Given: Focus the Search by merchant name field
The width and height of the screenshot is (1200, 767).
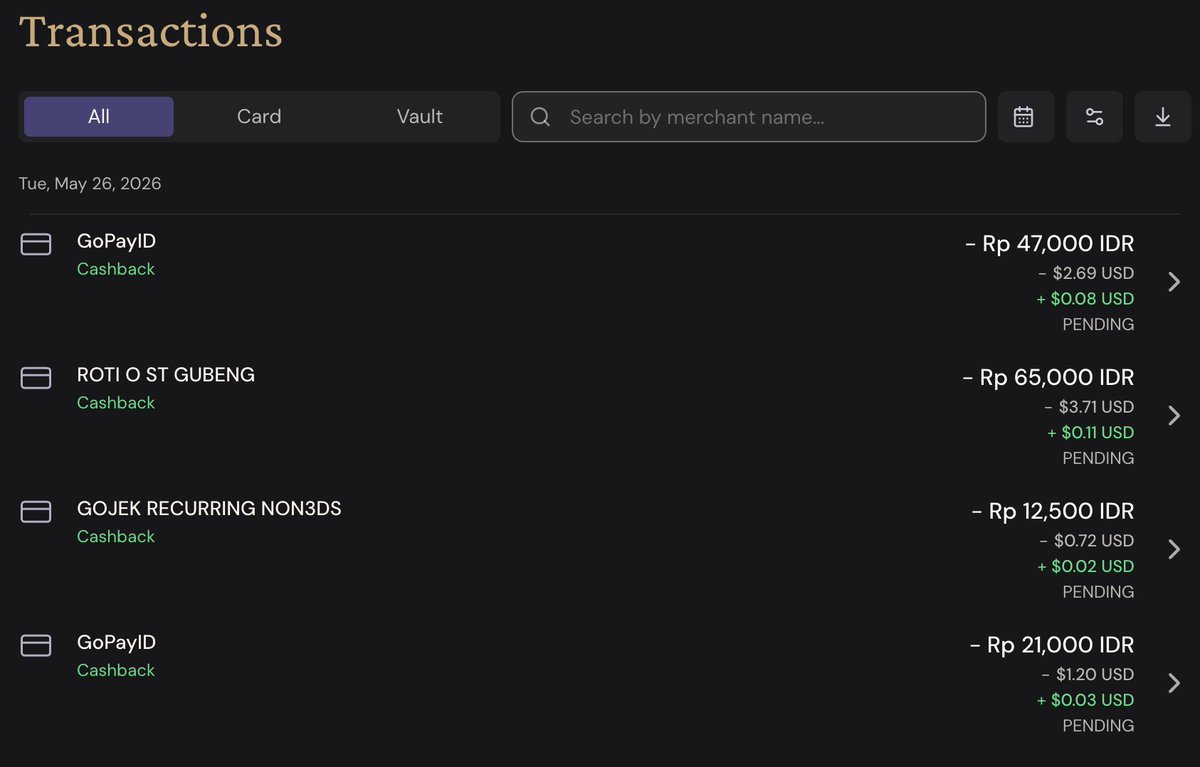Looking at the screenshot, I should click(x=749, y=117).
